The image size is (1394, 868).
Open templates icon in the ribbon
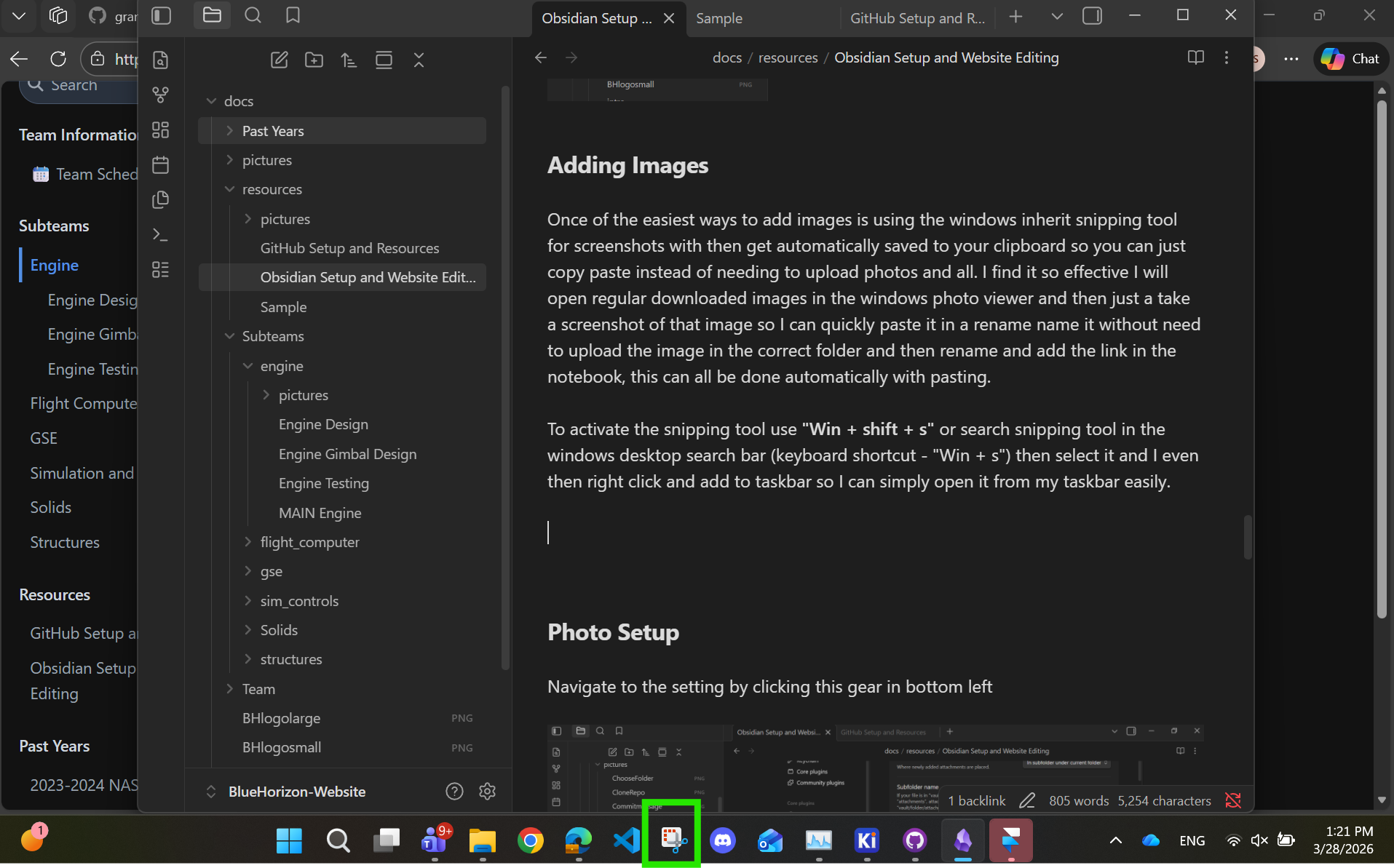pyautogui.click(x=161, y=199)
